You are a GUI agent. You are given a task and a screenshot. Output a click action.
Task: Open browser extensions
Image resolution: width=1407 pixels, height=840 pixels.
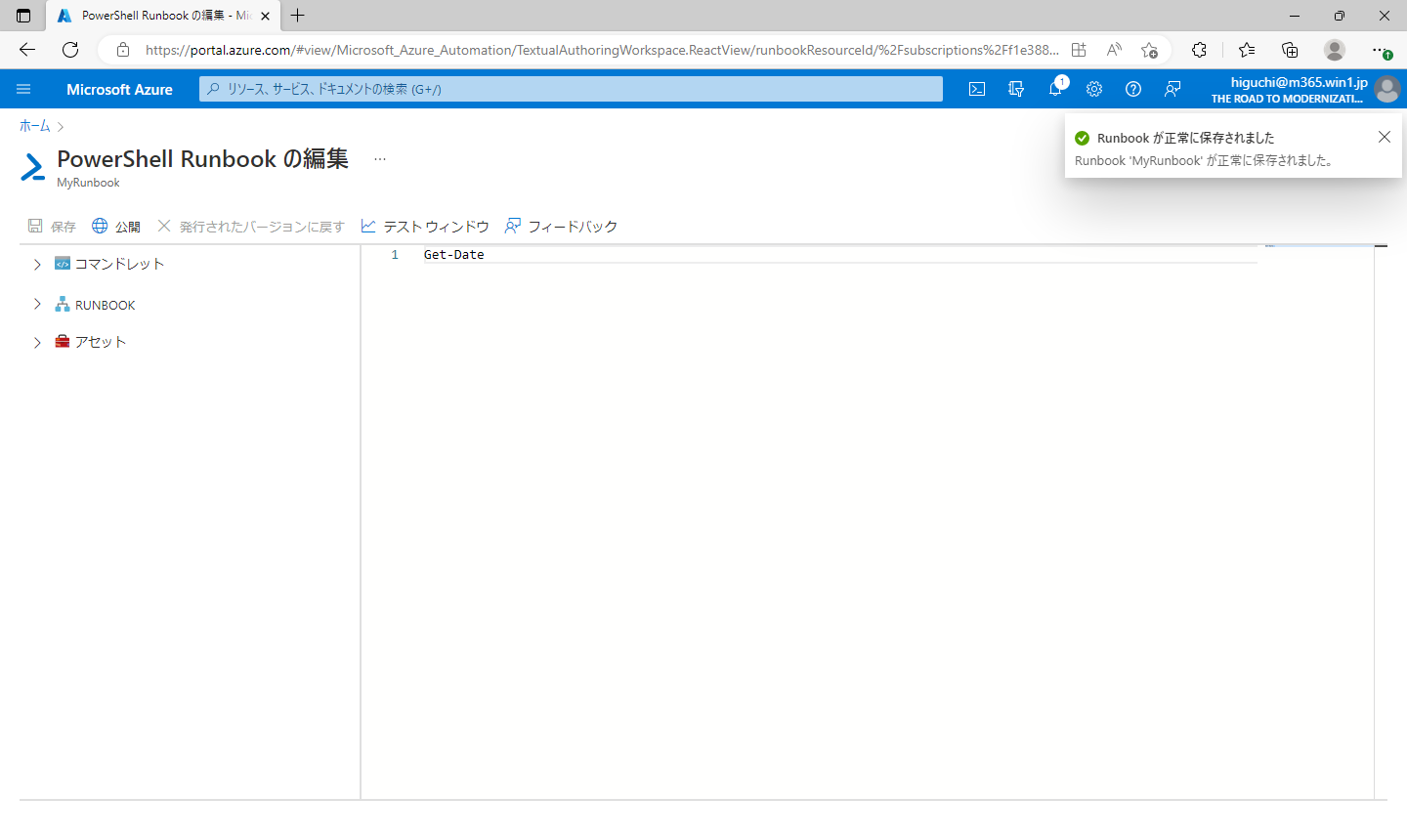pyautogui.click(x=1199, y=50)
